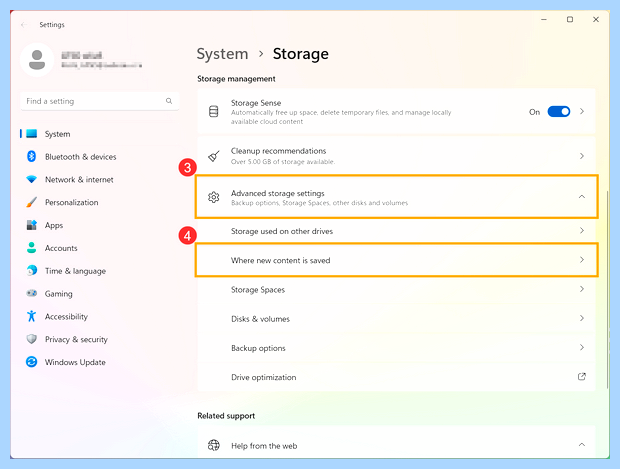
Task: Open Backup options chevron arrow
Action: tap(582, 347)
